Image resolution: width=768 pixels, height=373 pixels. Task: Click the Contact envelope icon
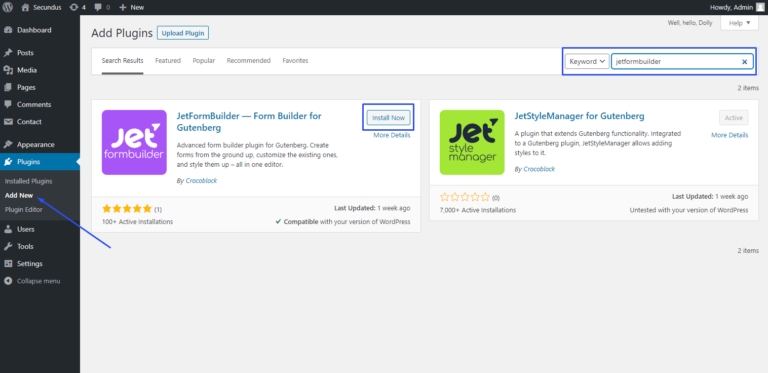tap(8, 121)
